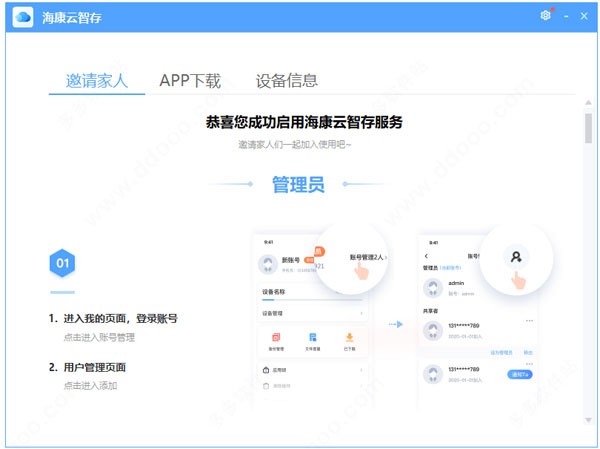Click the blue file icon in mockup

pyautogui.click(x=313, y=337)
